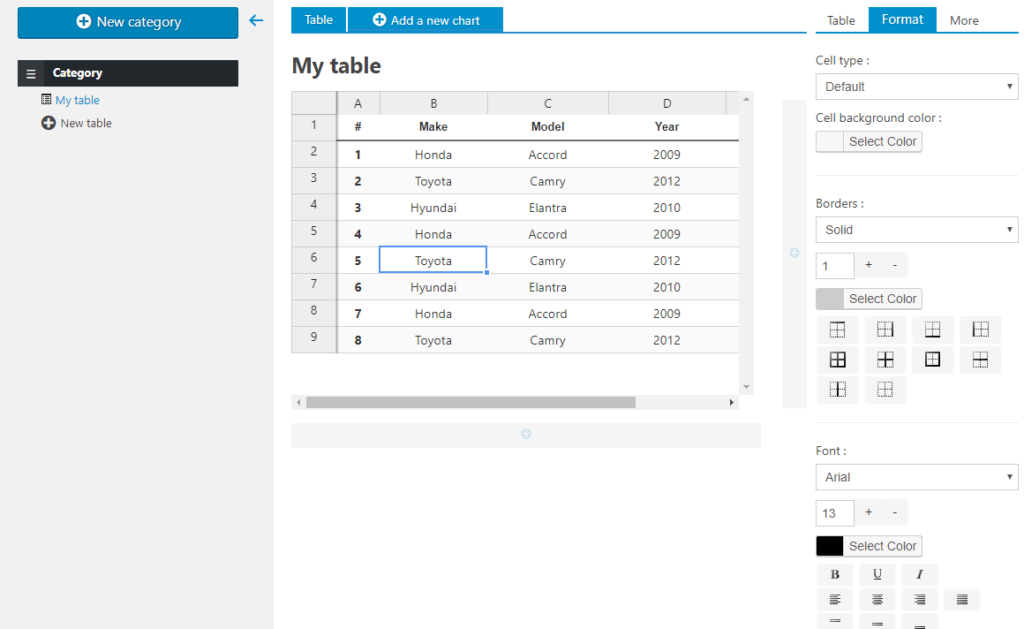Apply bottom border to the selection
Screen dimensions: 1024x629
pos(933,329)
